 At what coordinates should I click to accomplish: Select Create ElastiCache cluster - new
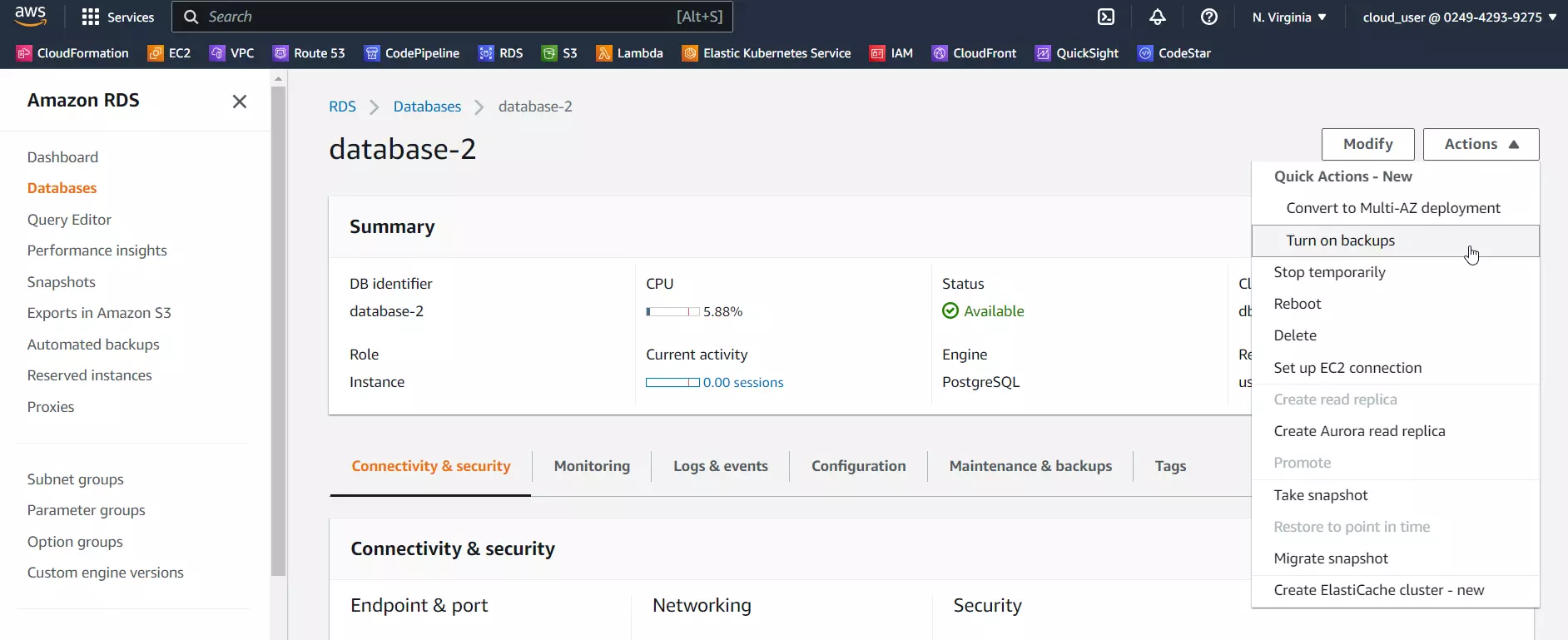1395,590
